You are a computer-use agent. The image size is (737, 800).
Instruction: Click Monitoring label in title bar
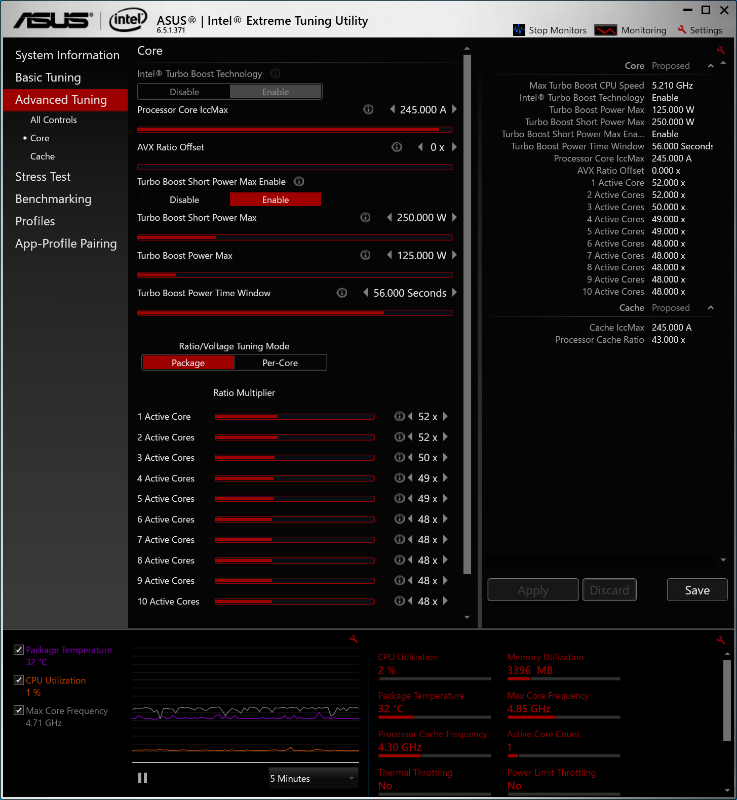[x=644, y=30]
